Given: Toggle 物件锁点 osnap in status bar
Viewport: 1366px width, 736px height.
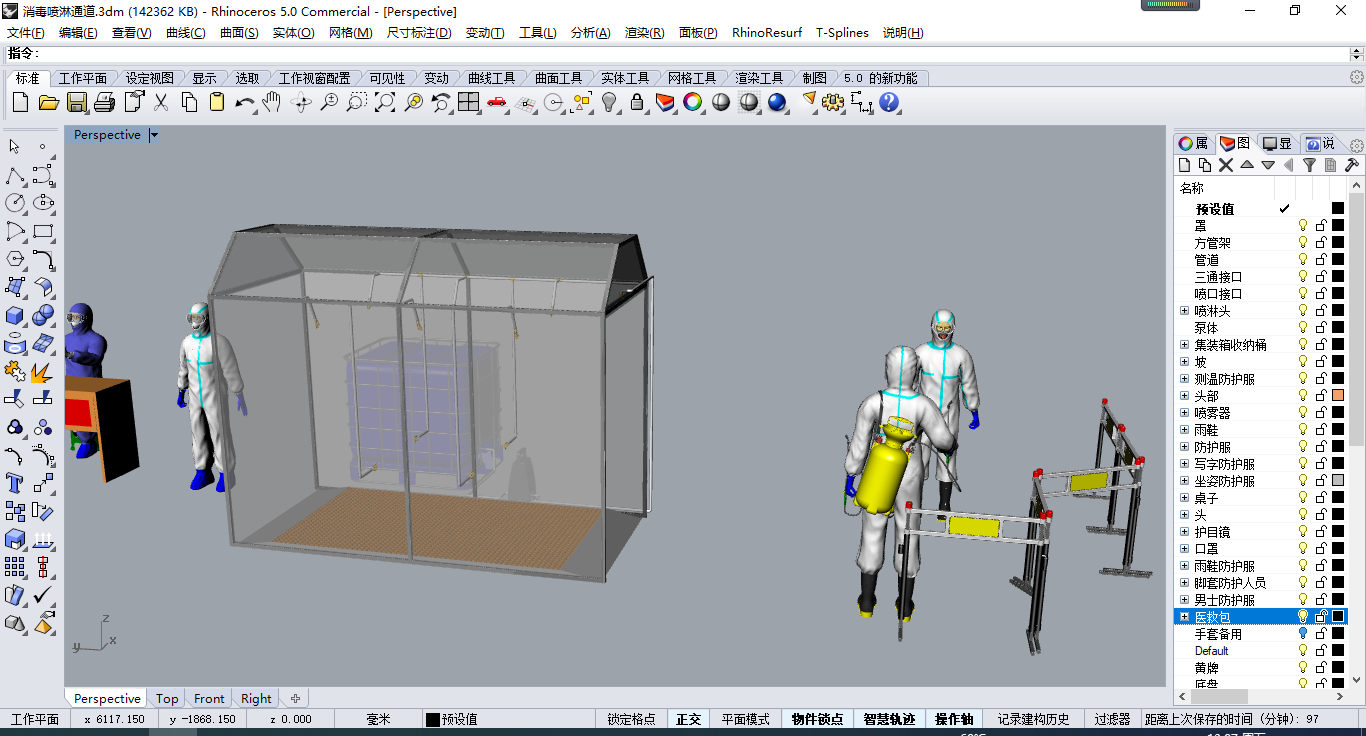Looking at the screenshot, I should pos(817,719).
